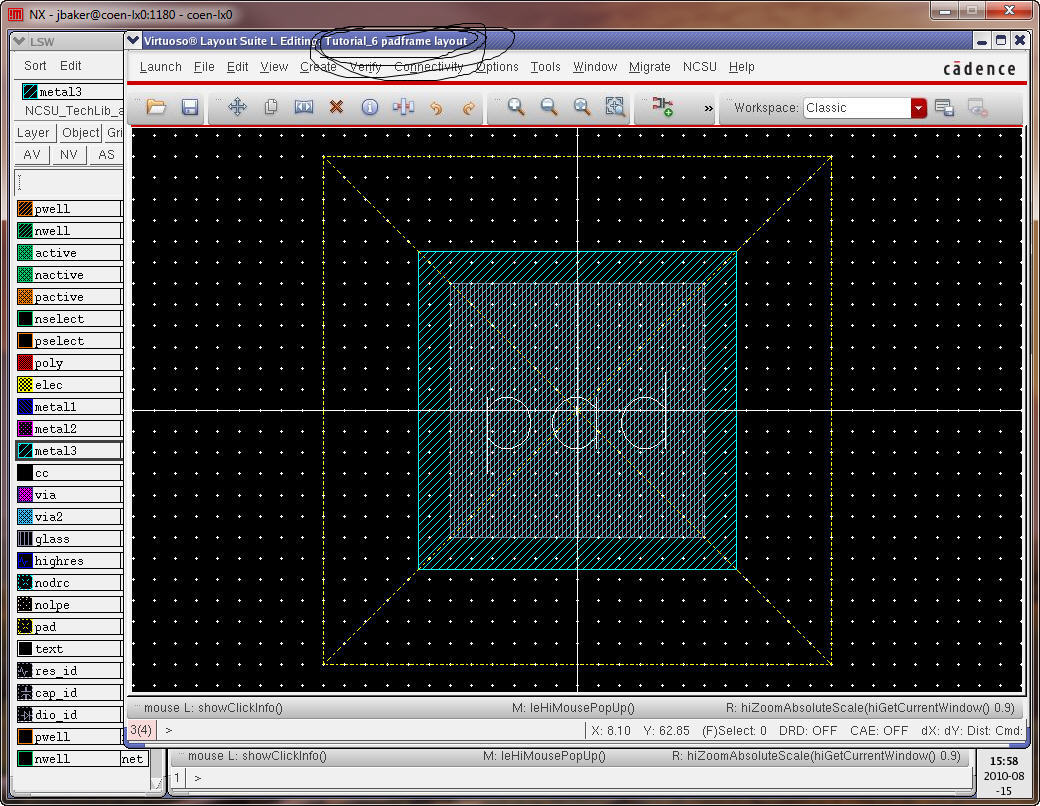Screen dimensions: 1040x806
Task: Toggle all layers selectable with AS
Action: tap(105, 155)
